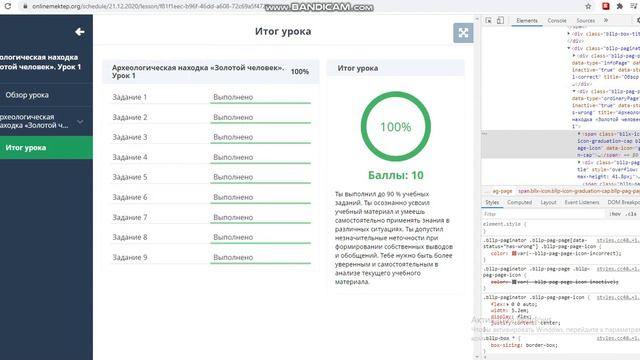640x360 pixels.
Task: Click the element.style rule in Styles
Action: (x=504, y=224)
